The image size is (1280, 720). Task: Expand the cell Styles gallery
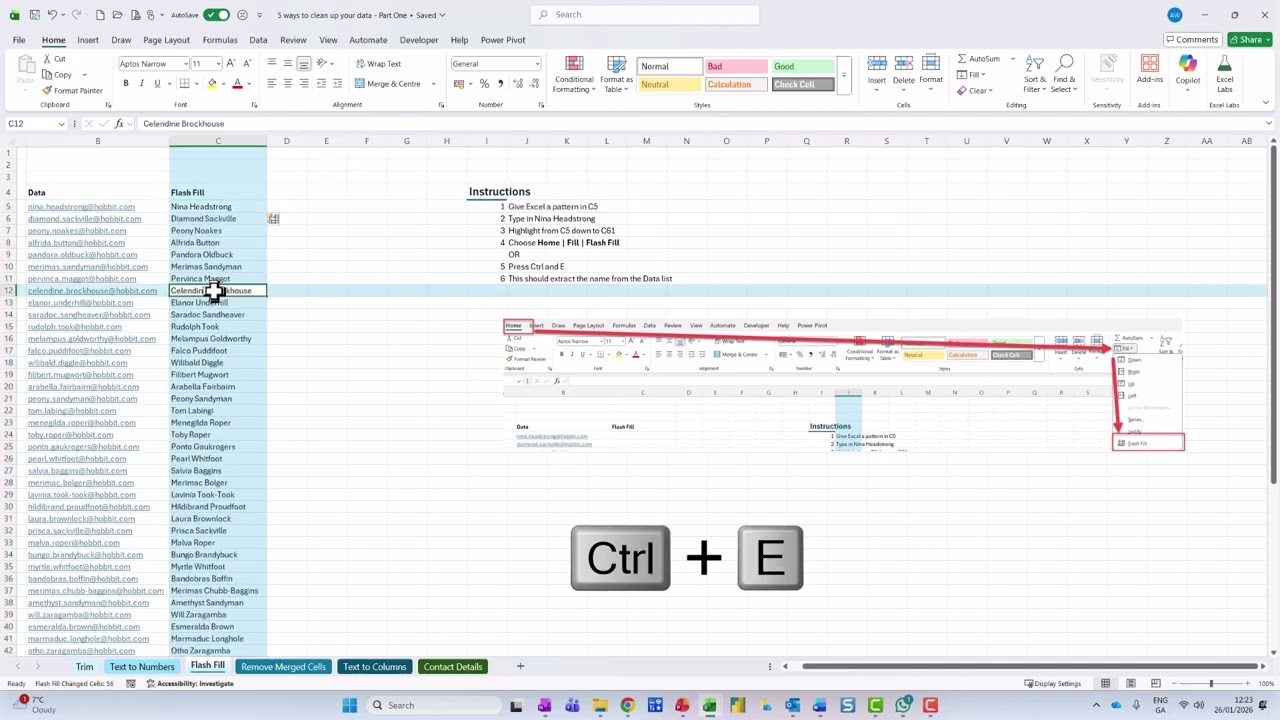click(x=844, y=75)
